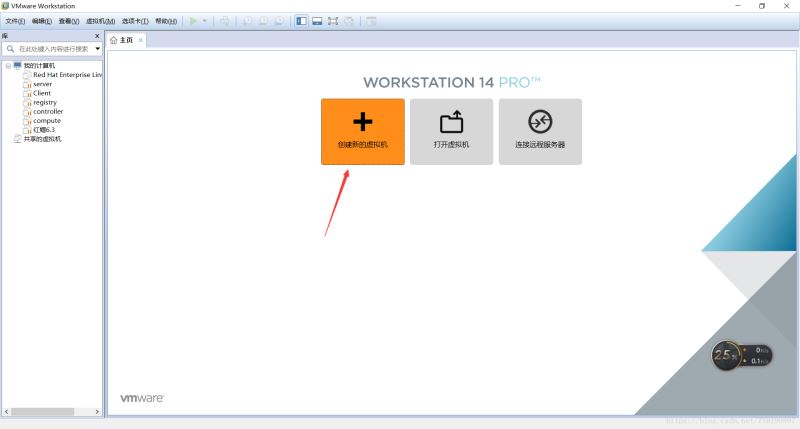This screenshot has width=800, height=429.
Task: Select Red Hat Enterprise Linux VM
Action: (67, 75)
